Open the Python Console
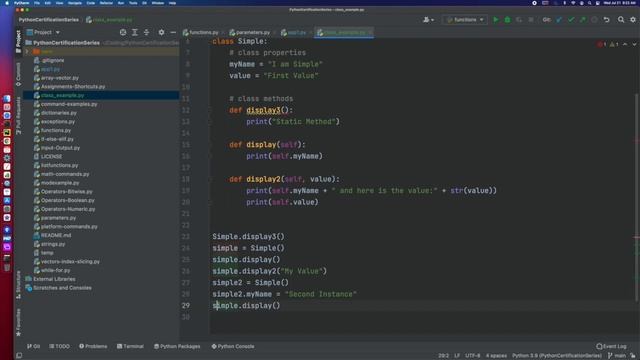The width and height of the screenshot is (640, 360). [x=233, y=346]
